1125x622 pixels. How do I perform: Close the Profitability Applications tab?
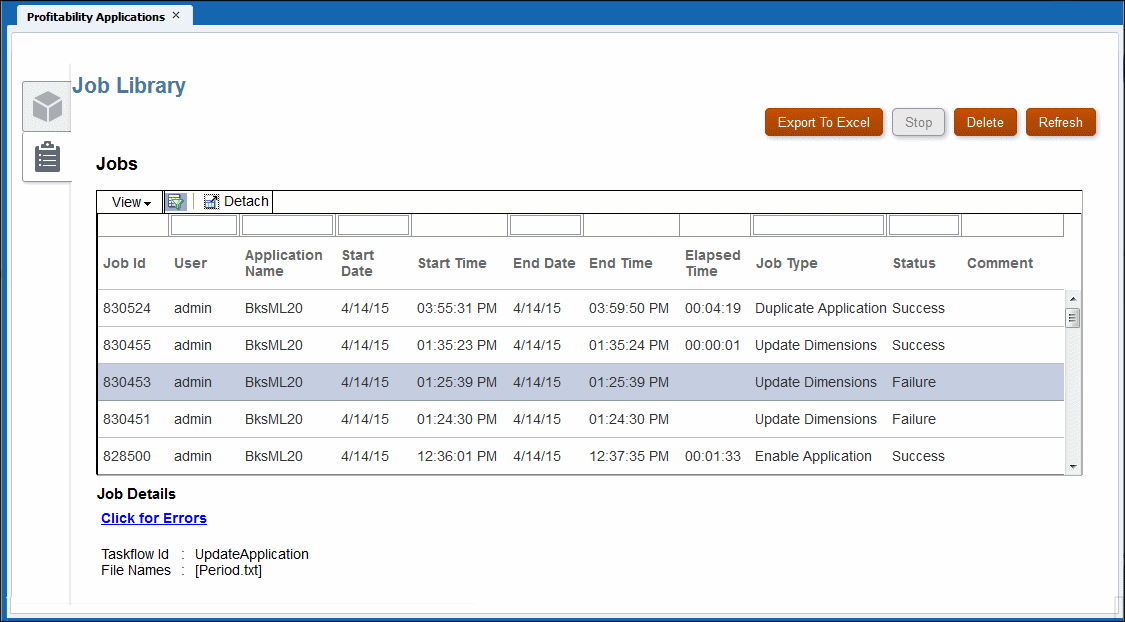coord(177,15)
